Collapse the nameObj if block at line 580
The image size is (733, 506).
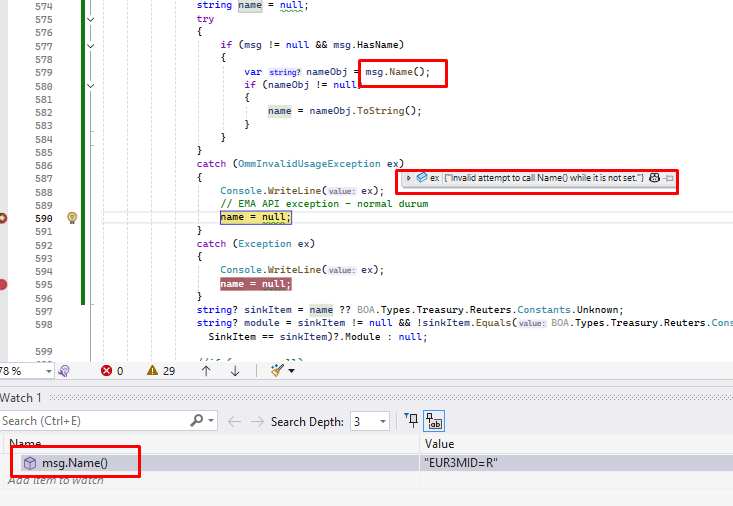(91, 86)
